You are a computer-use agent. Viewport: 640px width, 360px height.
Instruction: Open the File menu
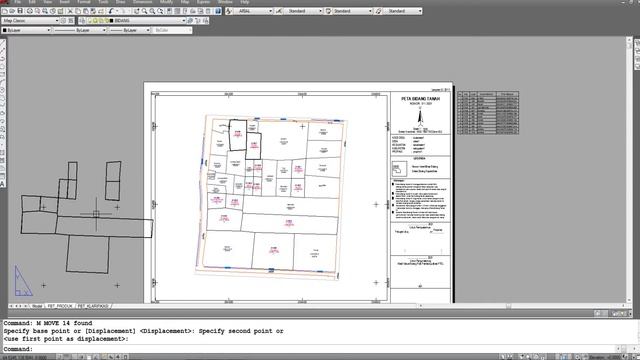pyautogui.click(x=18, y=2)
